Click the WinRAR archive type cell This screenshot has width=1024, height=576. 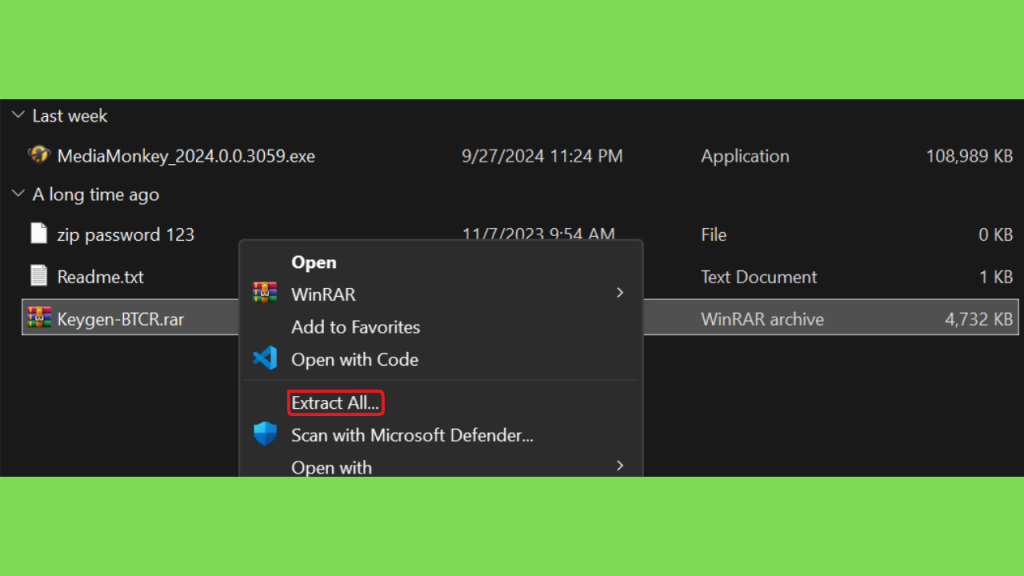(762, 319)
